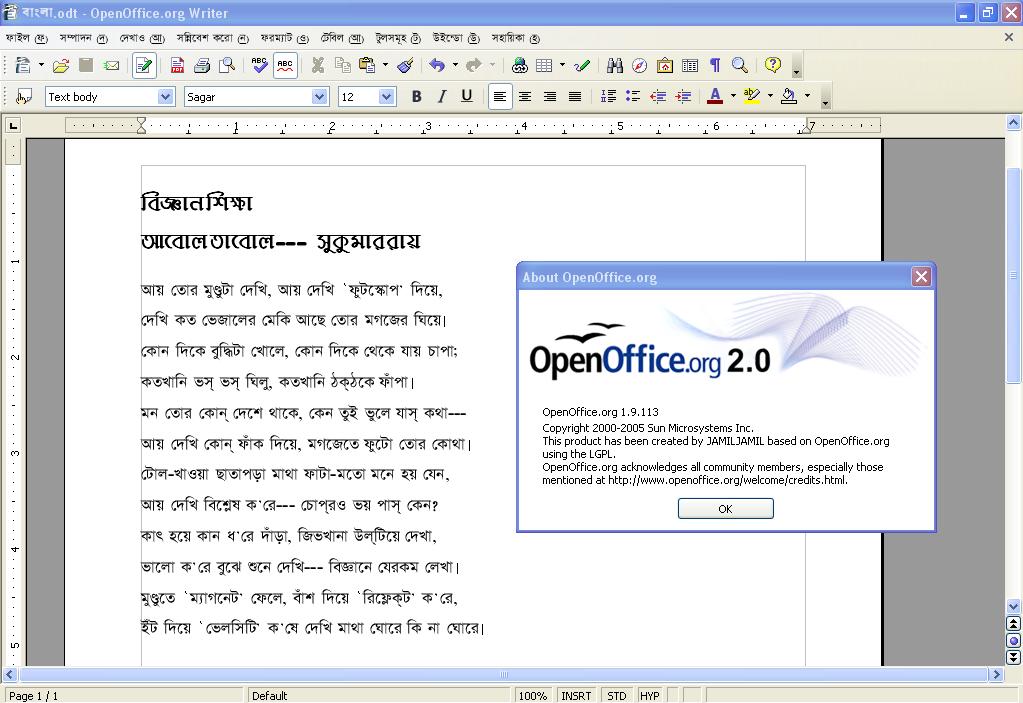
Task: Run the Spellcheck ABC checkmark icon
Action: 260,65
